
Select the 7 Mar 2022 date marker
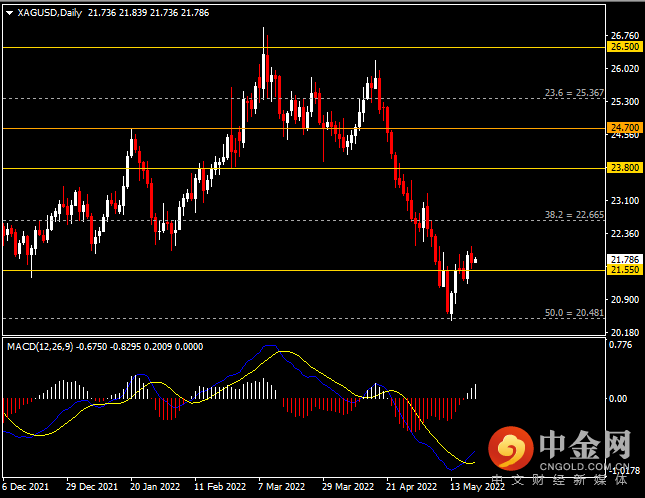(x=281, y=486)
